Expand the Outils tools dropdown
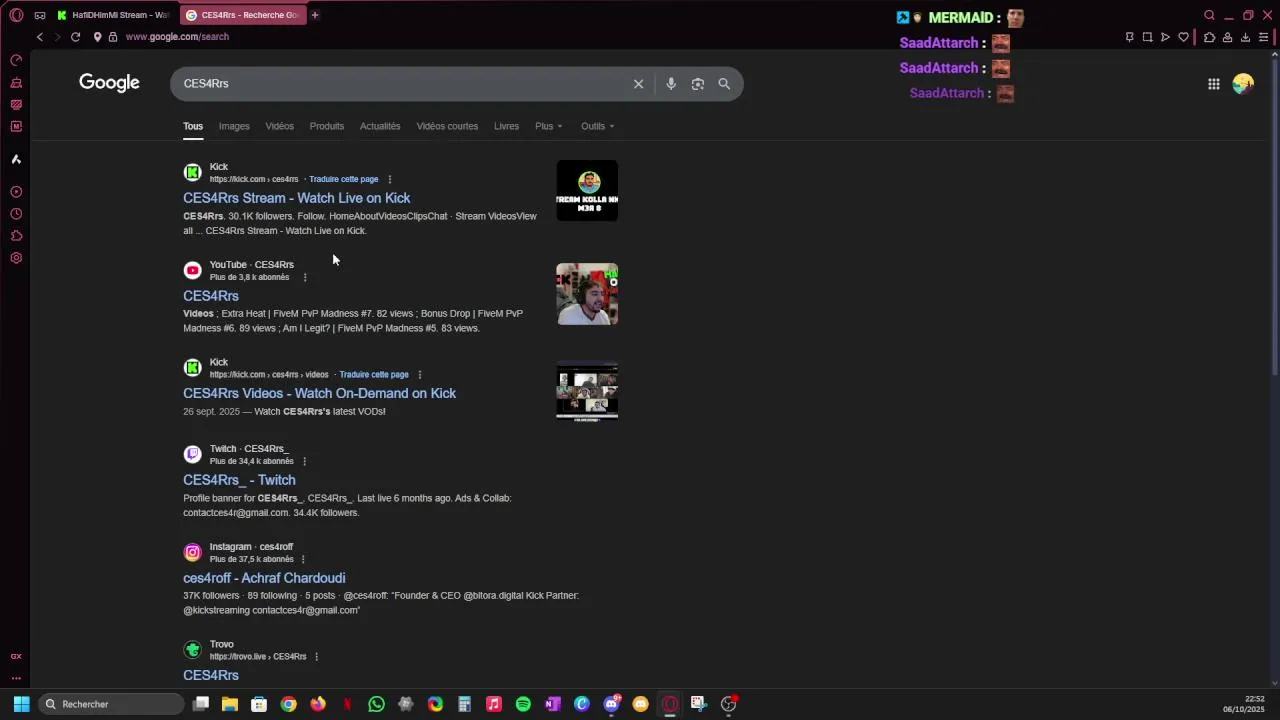This screenshot has height=720, width=1280. pos(598,126)
